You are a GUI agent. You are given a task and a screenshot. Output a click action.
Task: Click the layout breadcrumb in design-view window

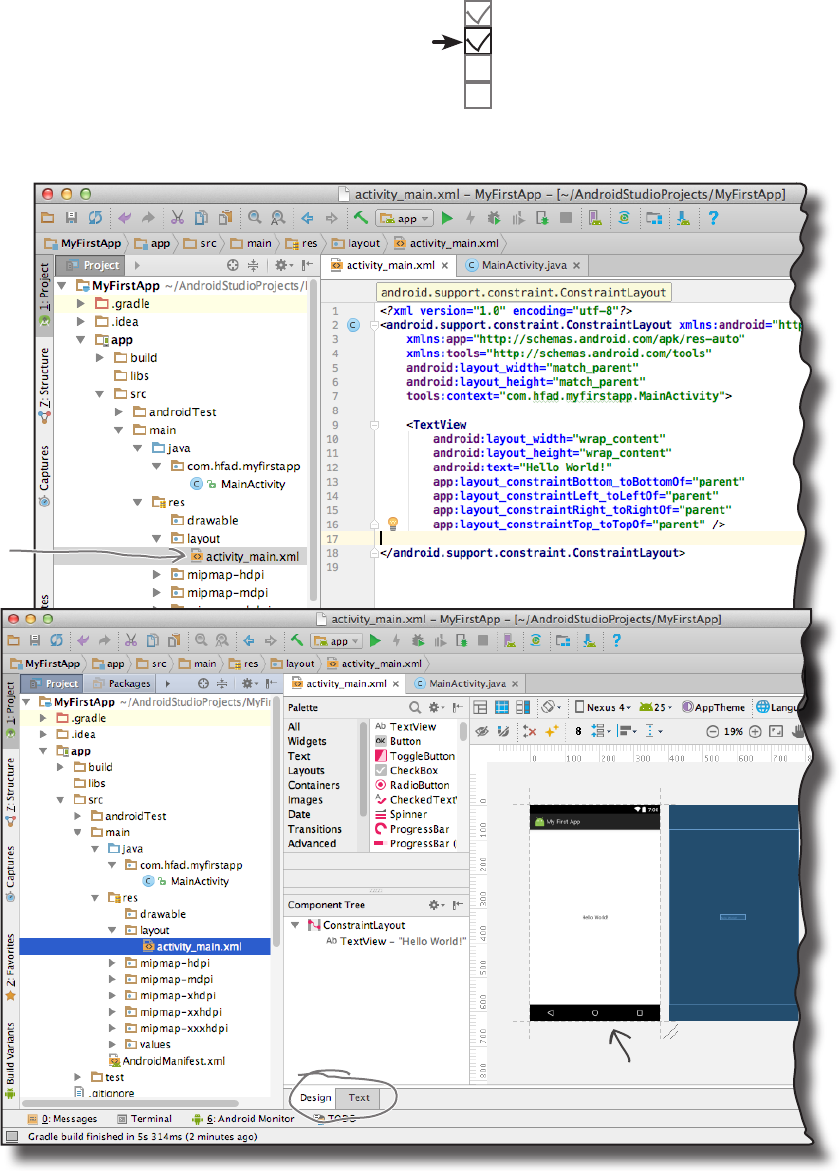(293, 664)
